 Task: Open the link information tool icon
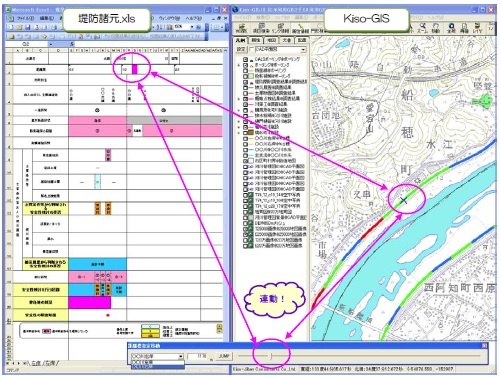pyautogui.click(x=281, y=27)
